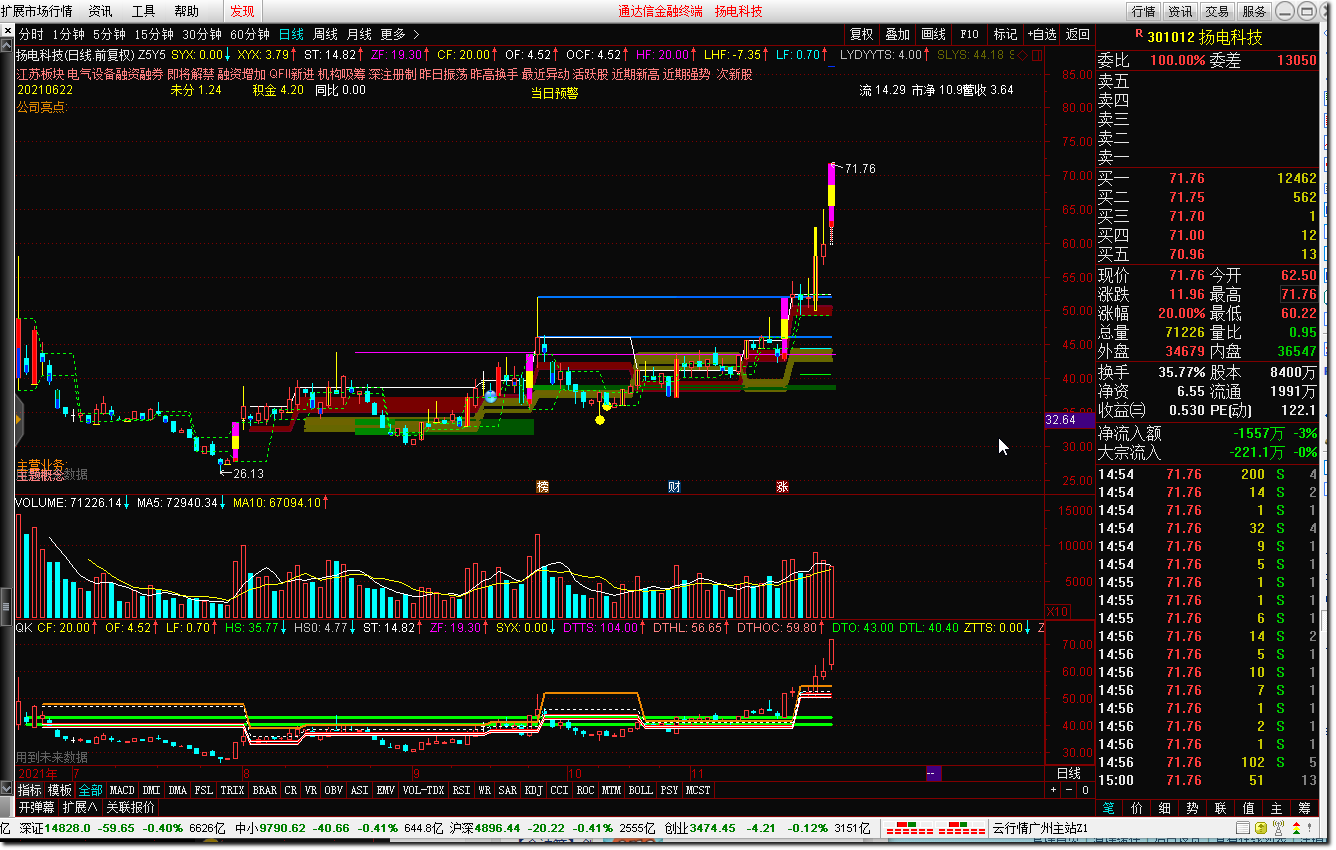
Task: Click the 资讯 button at top right
Action: point(1180,11)
